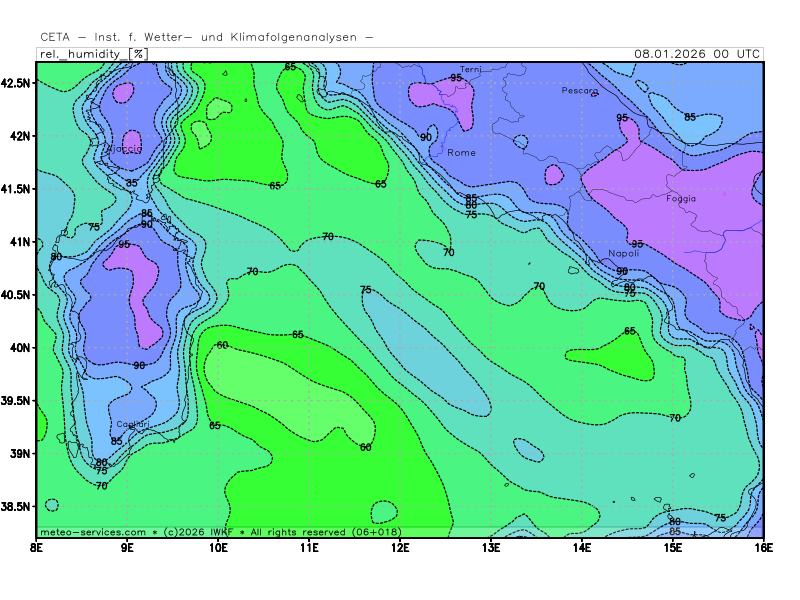Click the rel._humidity [%] variable label
This screenshot has width=800, height=600.
93,54
